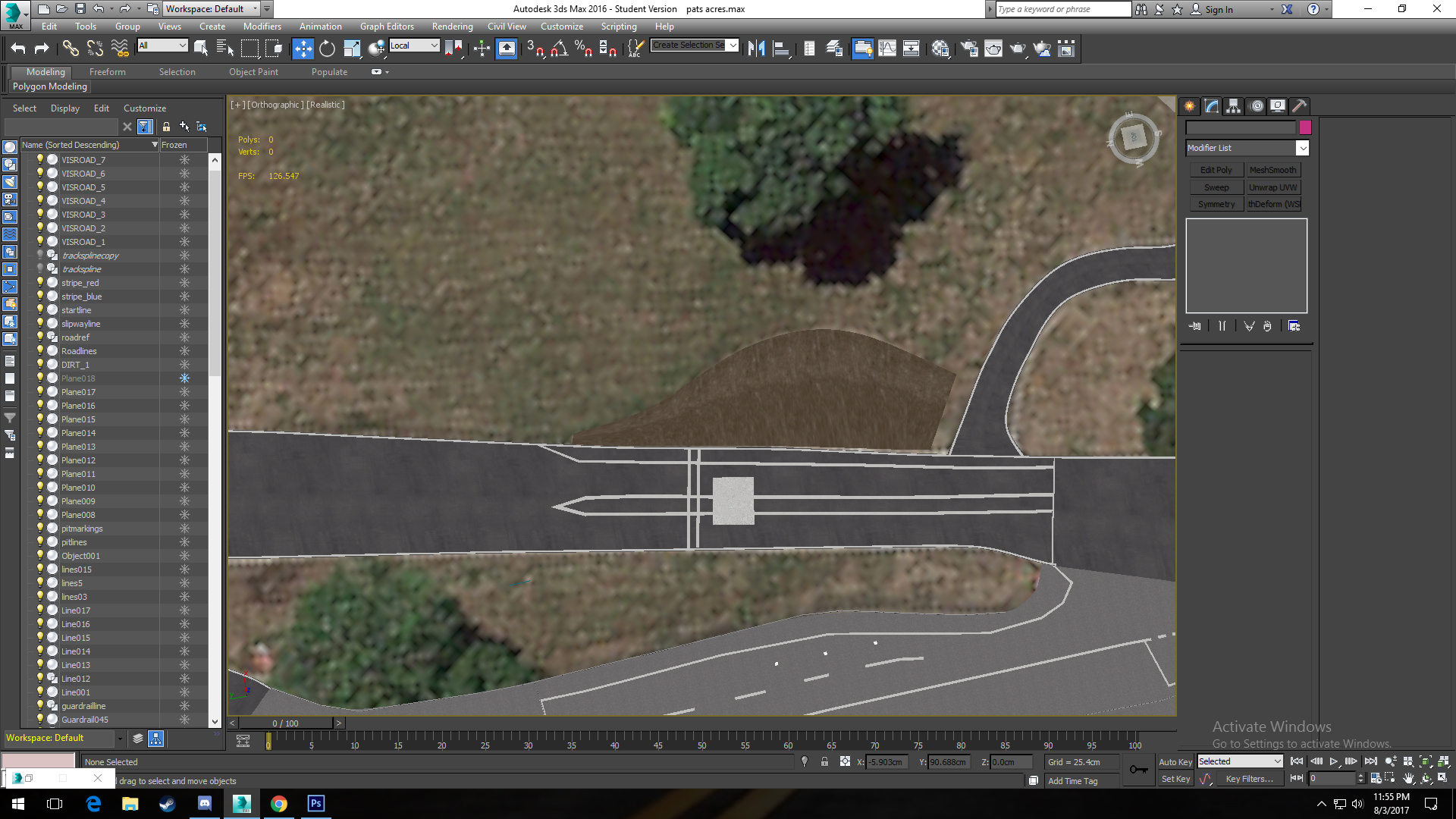1456x819 pixels.
Task: Click the Align tool icon
Action: coord(781,49)
